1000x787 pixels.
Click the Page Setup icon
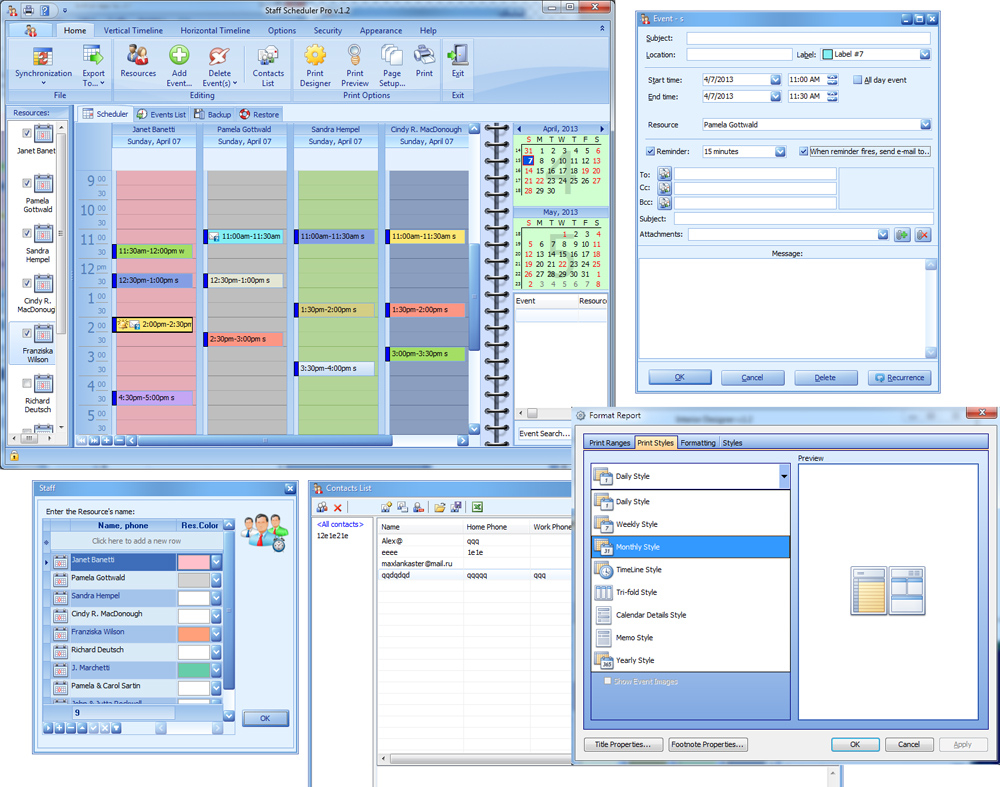coord(392,57)
